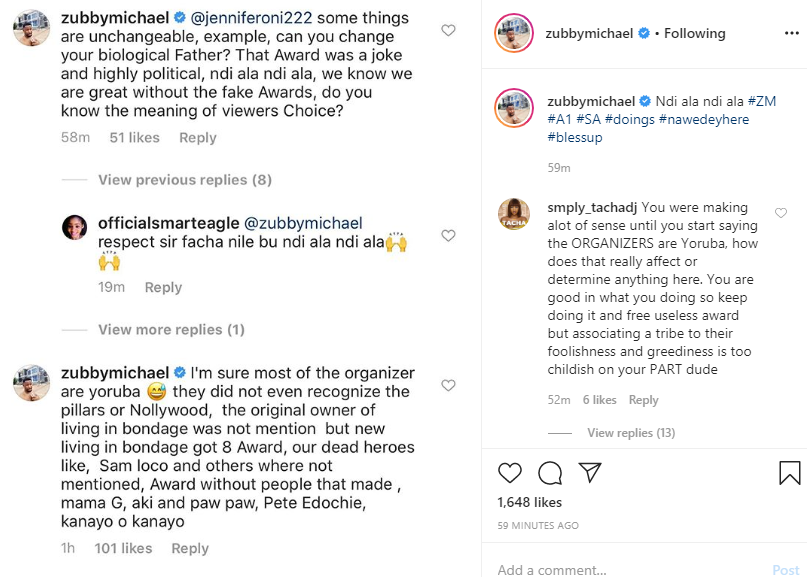Image resolution: width=807 pixels, height=577 pixels.
Task: Open the comment bubble icon
Action: (550, 472)
